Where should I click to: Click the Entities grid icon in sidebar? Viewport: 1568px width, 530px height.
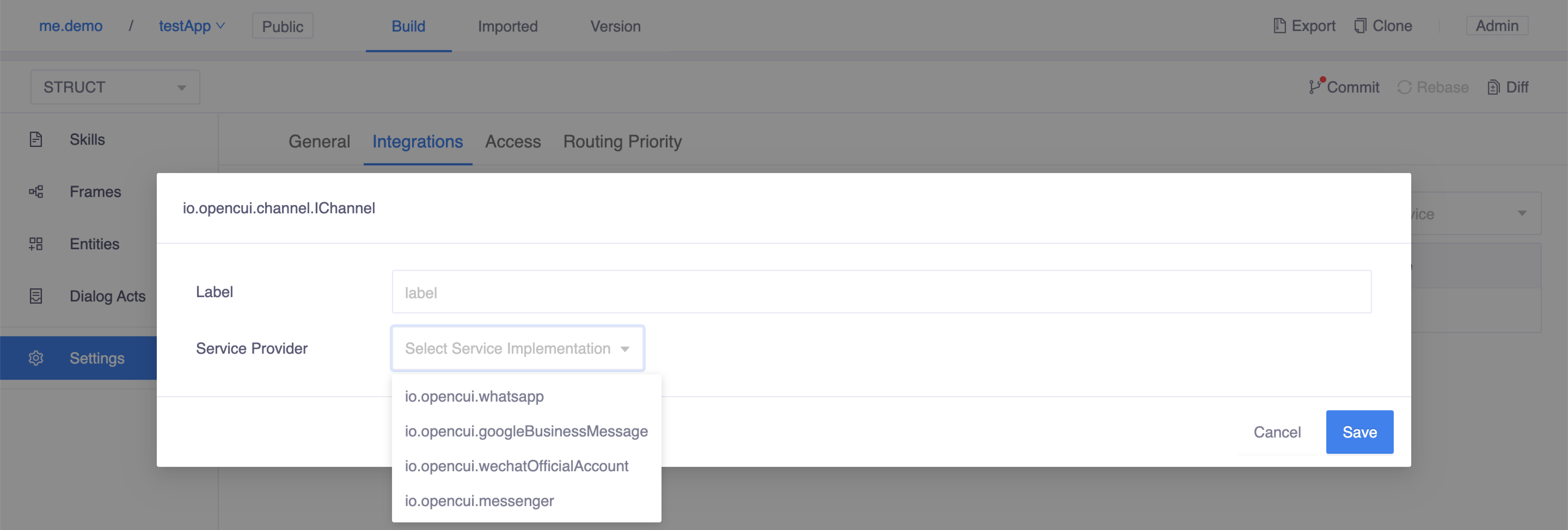36,244
